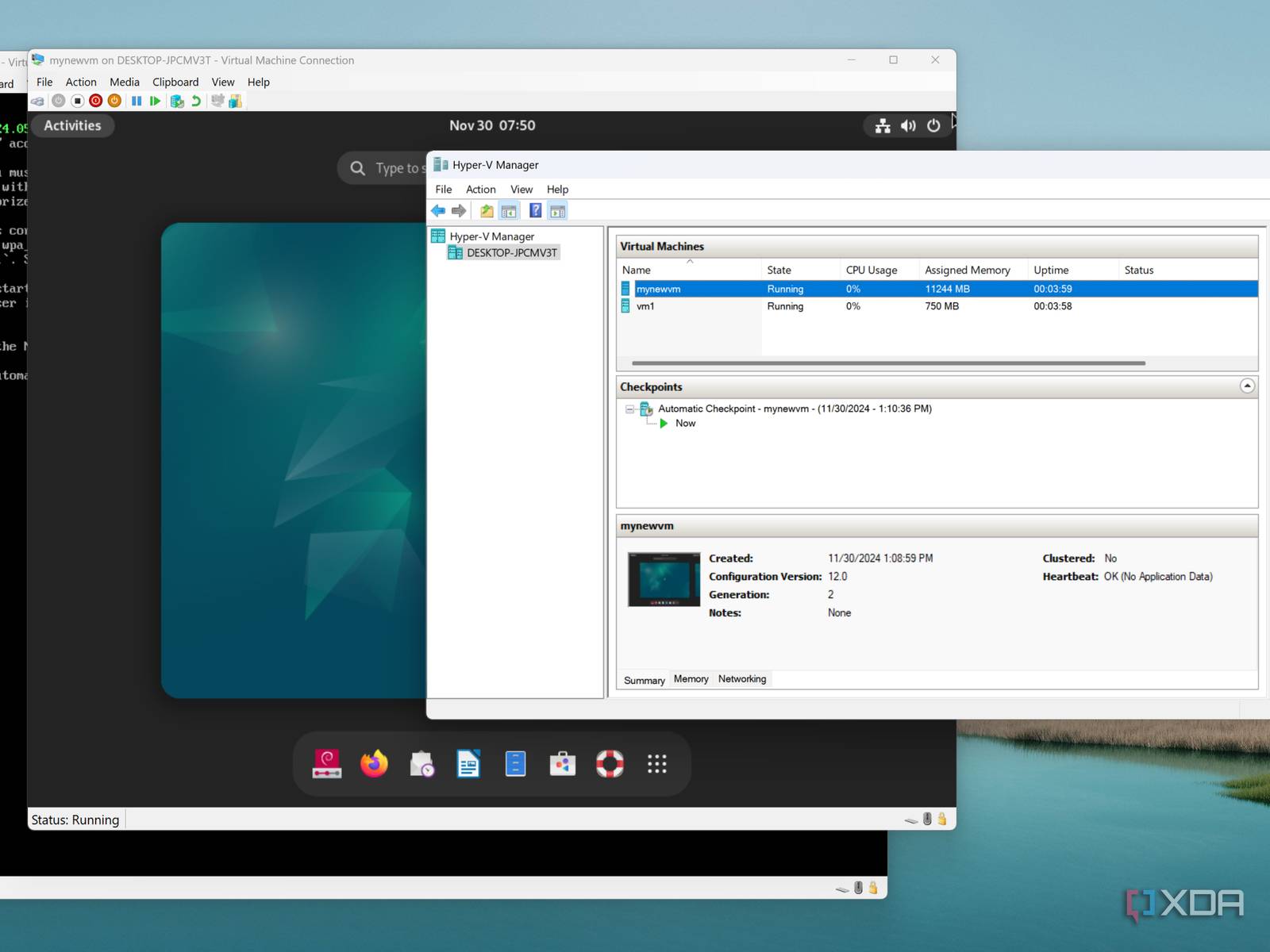Open the GNOME system power menu
This screenshot has height=952, width=1270.
933,125
